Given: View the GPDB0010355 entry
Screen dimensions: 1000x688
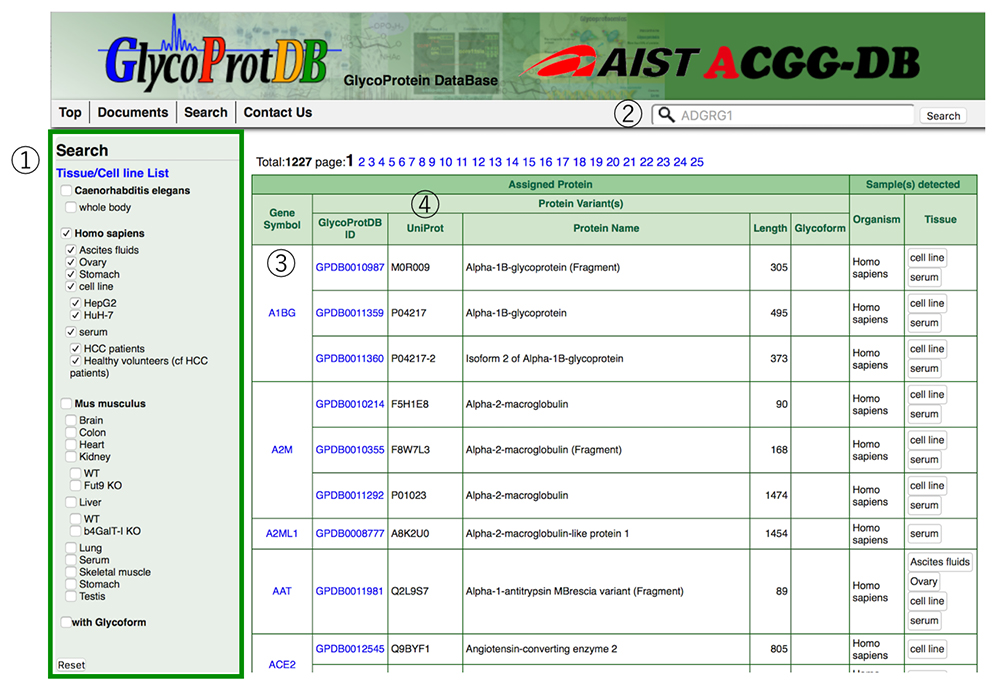Looking at the screenshot, I should coord(350,450).
